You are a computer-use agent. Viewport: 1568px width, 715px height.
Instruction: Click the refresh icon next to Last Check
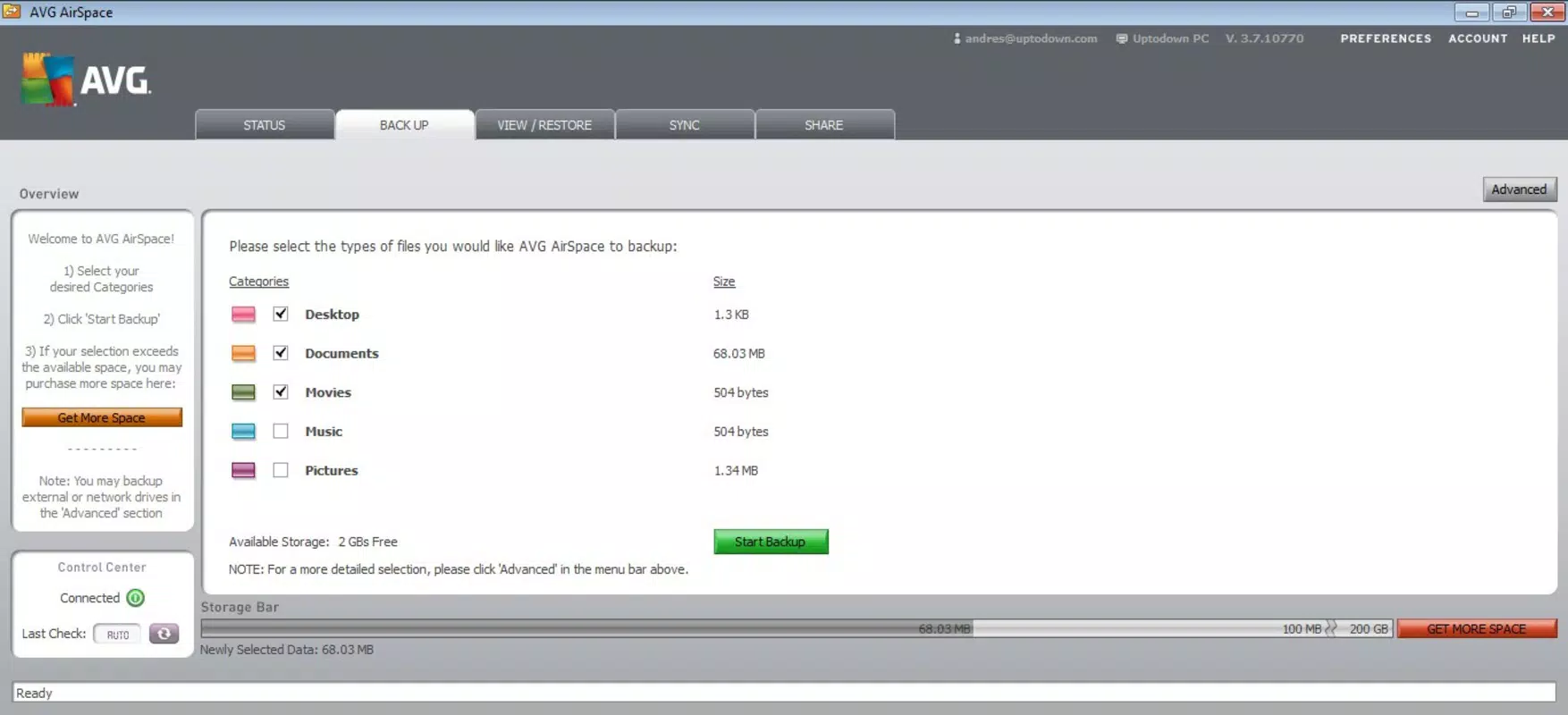click(x=164, y=634)
